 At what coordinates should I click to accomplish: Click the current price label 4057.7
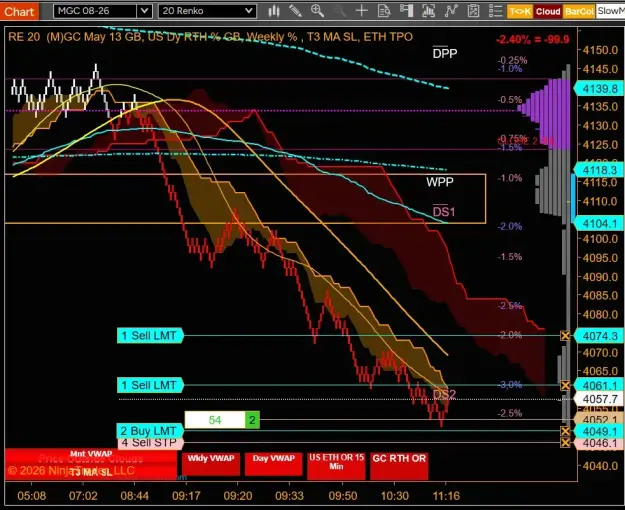click(599, 399)
